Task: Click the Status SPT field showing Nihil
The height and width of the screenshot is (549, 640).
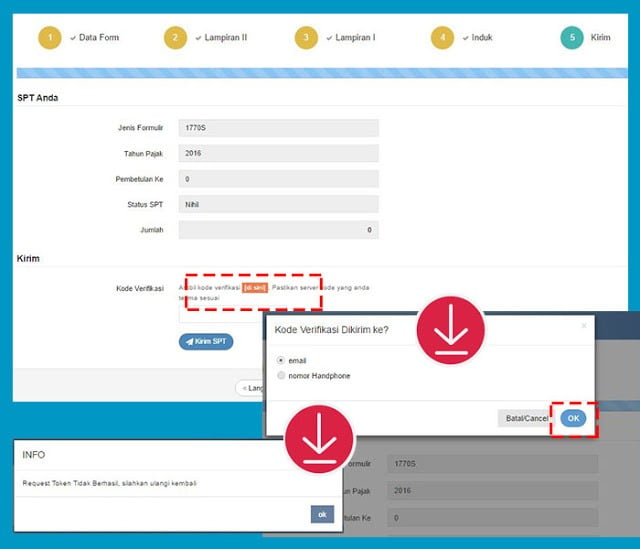Action: tap(278, 204)
